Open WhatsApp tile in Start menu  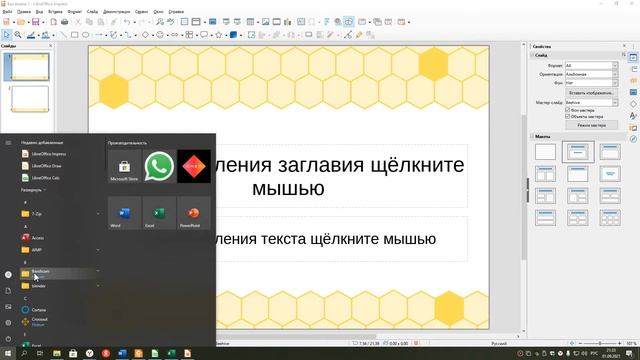tap(159, 166)
